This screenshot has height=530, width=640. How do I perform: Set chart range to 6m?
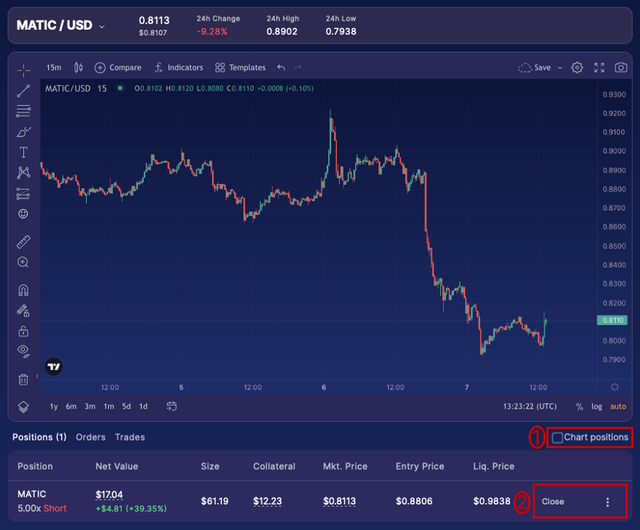click(71, 406)
